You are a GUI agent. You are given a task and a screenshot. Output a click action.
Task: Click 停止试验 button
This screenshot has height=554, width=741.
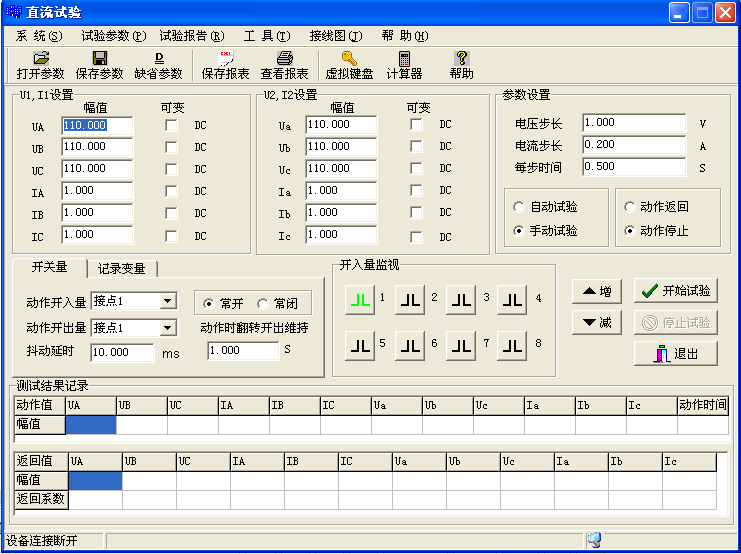click(676, 323)
